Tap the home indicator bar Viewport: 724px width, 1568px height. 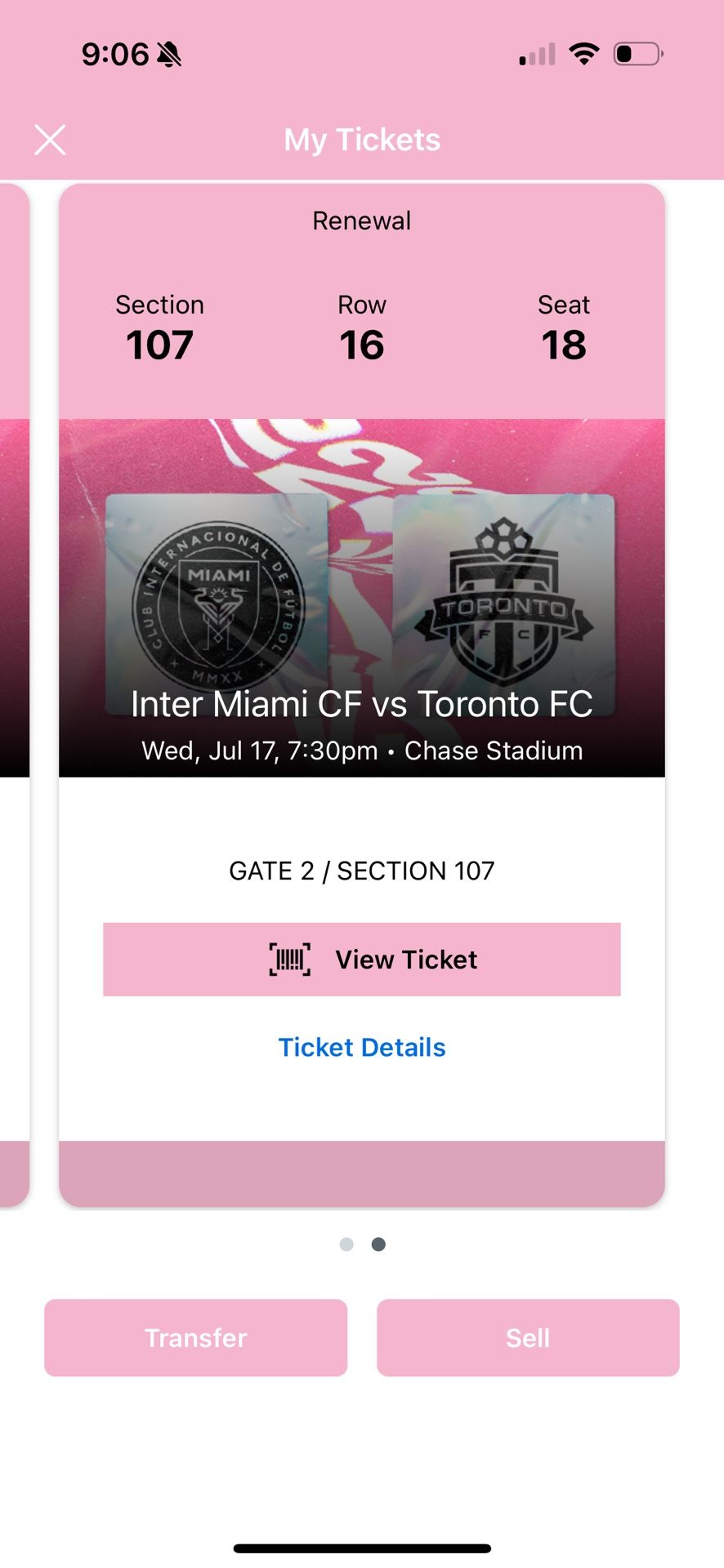(362, 1548)
